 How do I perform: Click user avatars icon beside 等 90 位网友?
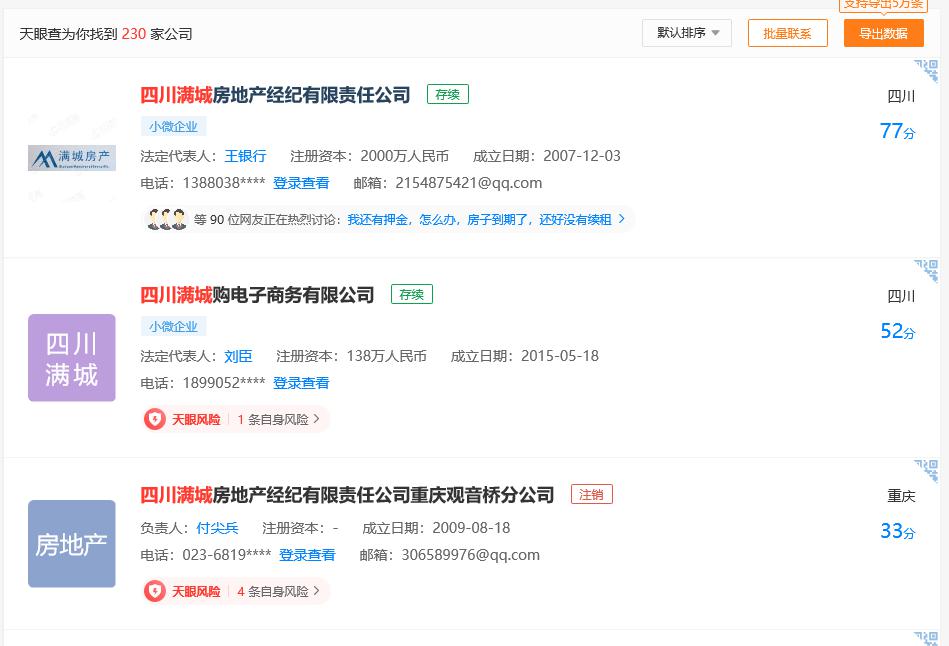[167, 219]
